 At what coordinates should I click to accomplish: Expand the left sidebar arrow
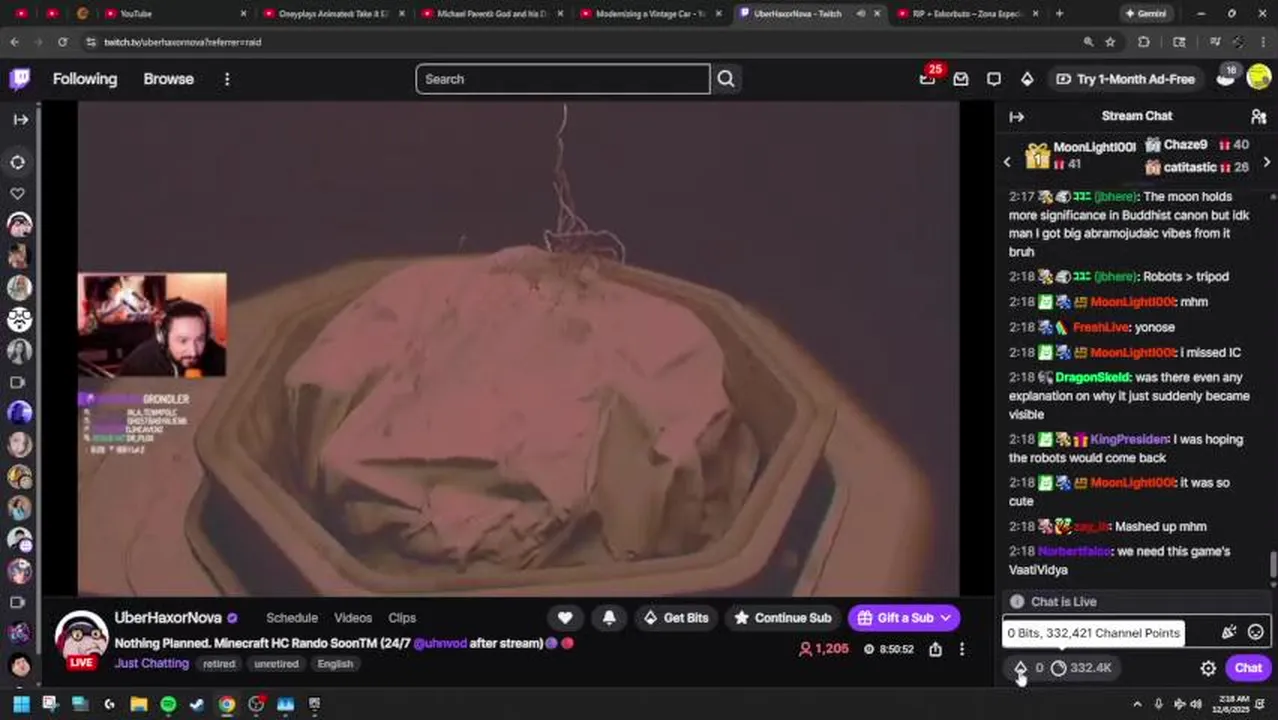coord(20,119)
